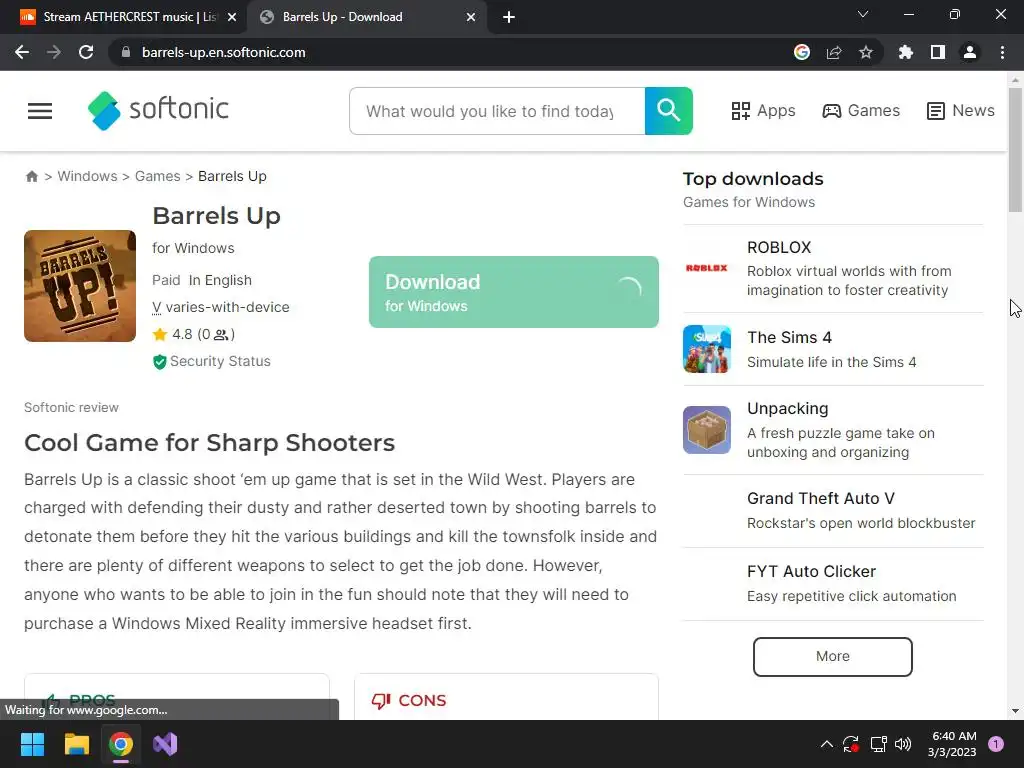The width and height of the screenshot is (1024, 768).
Task: Share this page using the share icon
Action: coord(834,52)
